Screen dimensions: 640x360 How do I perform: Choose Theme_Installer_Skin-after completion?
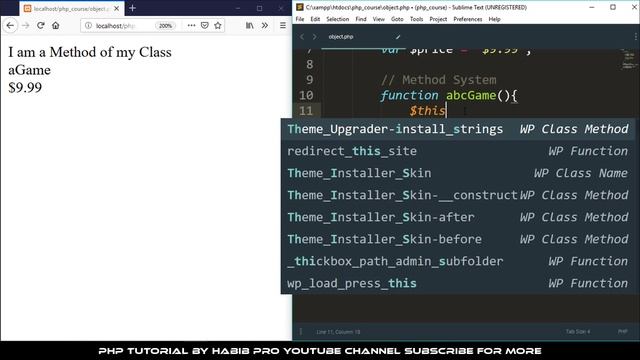coord(458,218)
